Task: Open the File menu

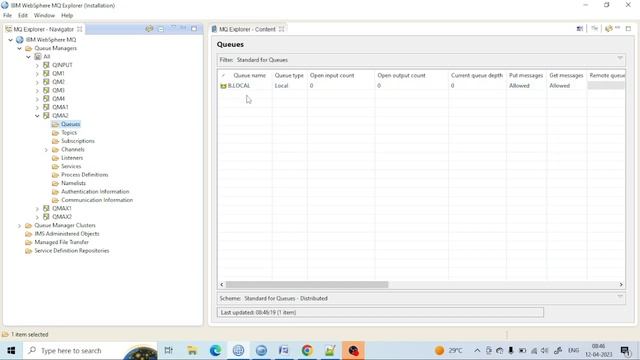Action: (7, 15)
